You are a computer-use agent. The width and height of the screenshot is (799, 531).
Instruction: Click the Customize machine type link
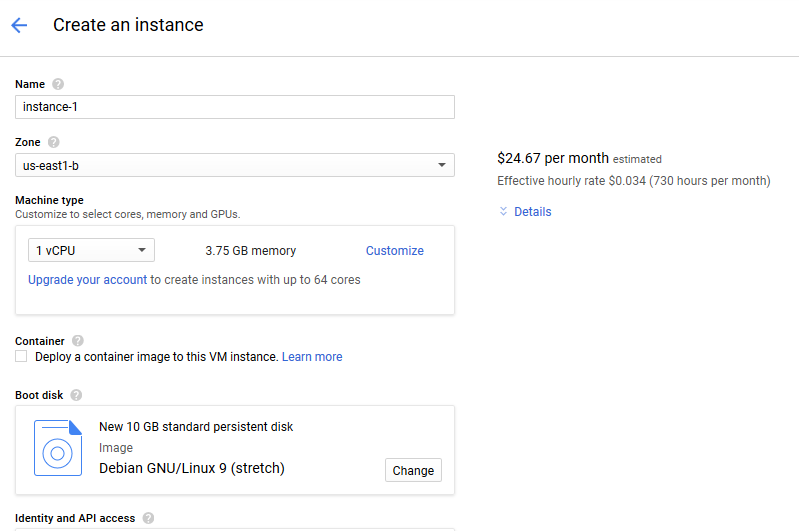tap(394, 251)
